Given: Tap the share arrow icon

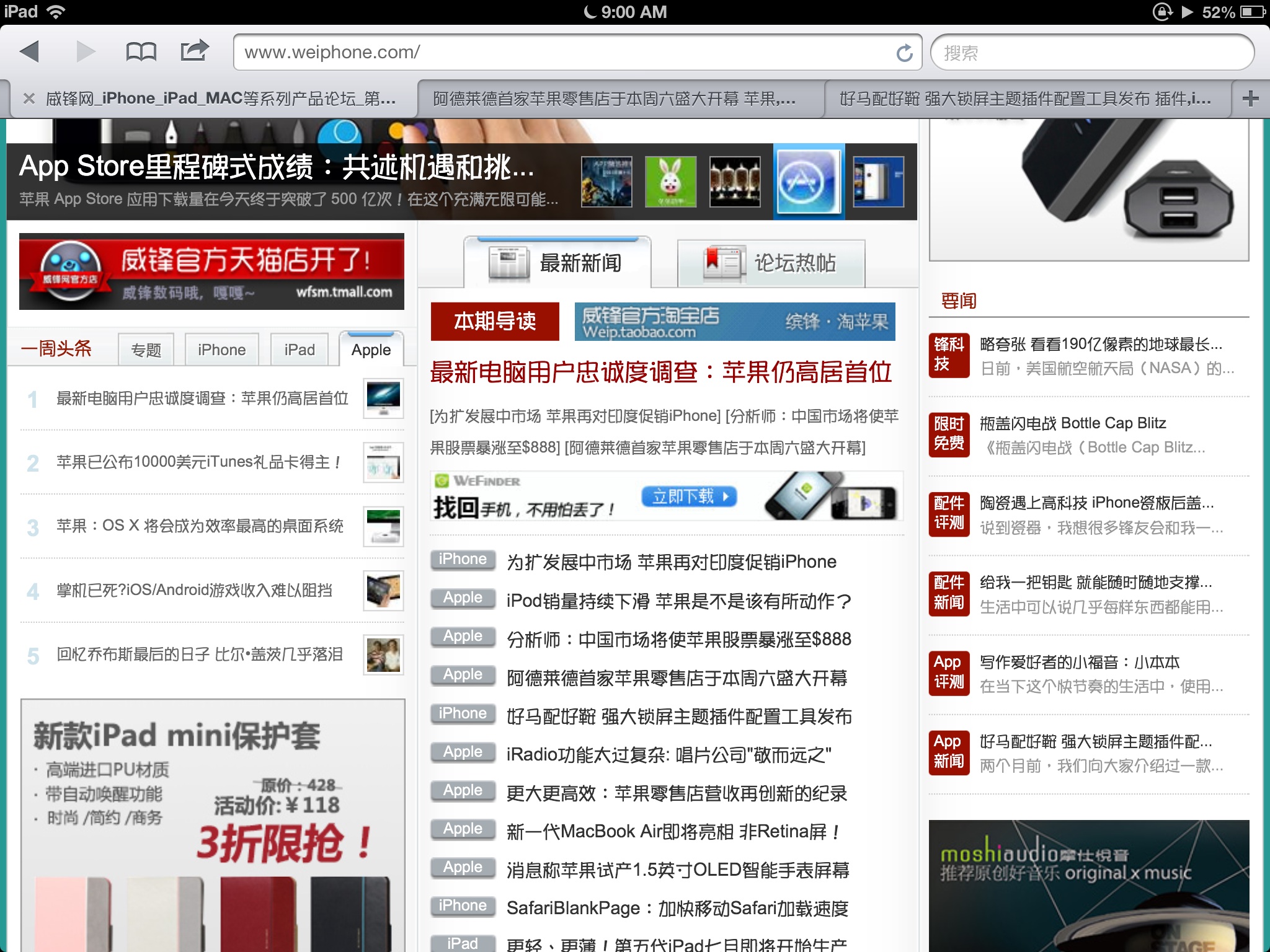Looking at the screenshot, I should [x=194, y=51].
